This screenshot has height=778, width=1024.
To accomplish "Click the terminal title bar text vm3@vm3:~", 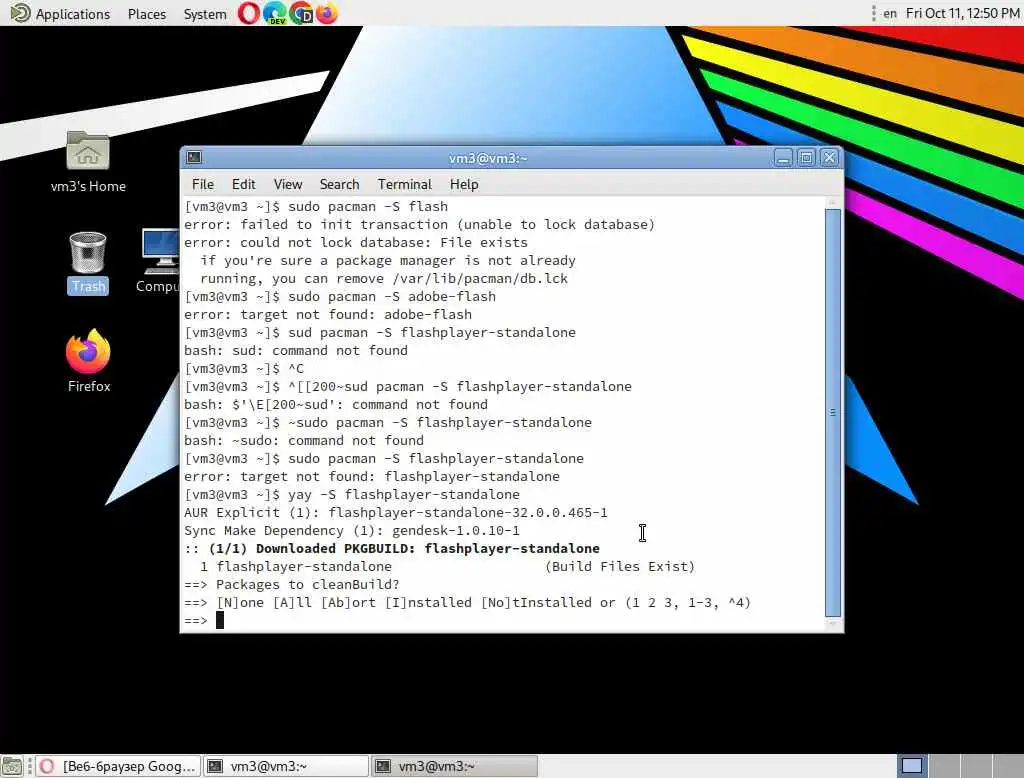I will pos(488,158).
